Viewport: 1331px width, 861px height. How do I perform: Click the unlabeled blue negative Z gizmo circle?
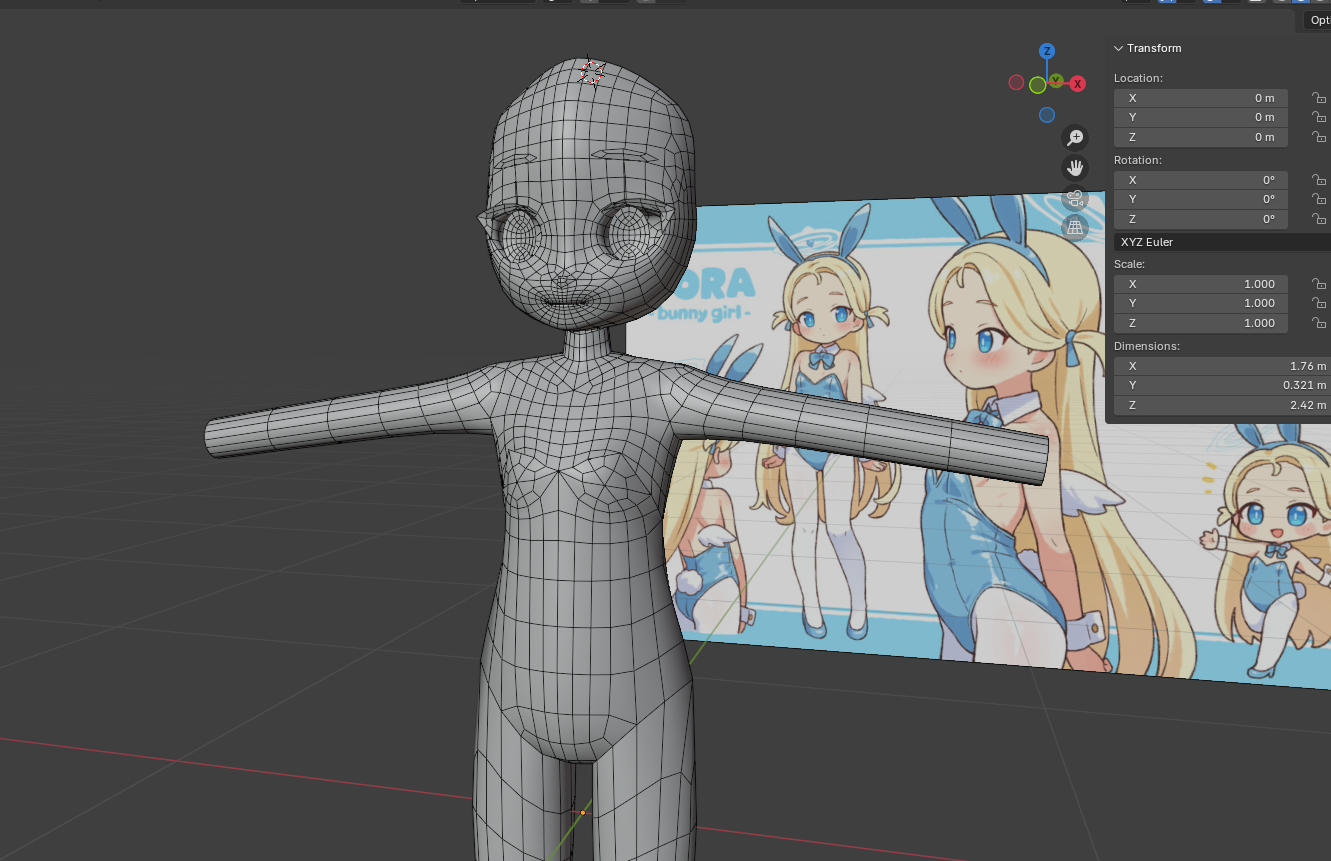coord(1047,115)
